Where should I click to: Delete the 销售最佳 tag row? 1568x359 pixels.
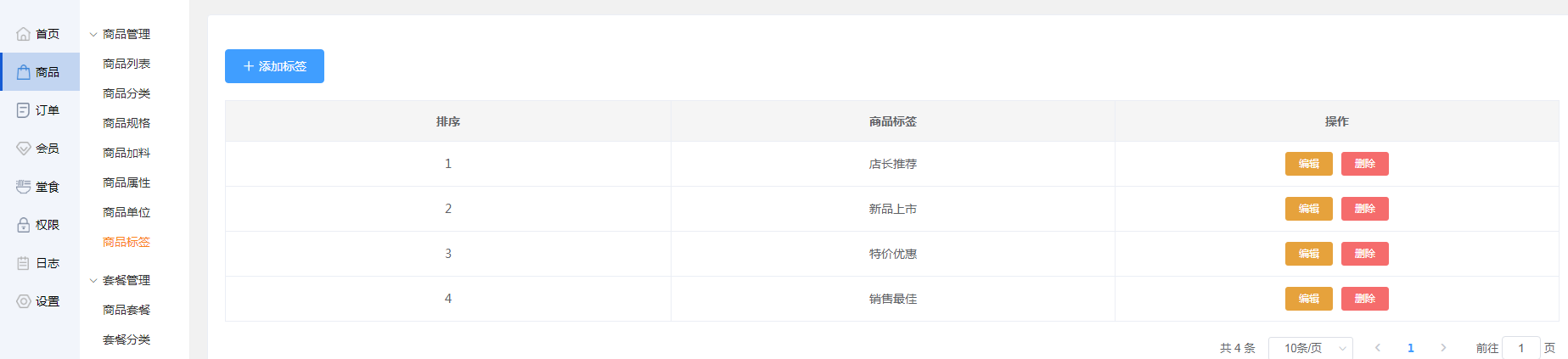(1364, 299)
